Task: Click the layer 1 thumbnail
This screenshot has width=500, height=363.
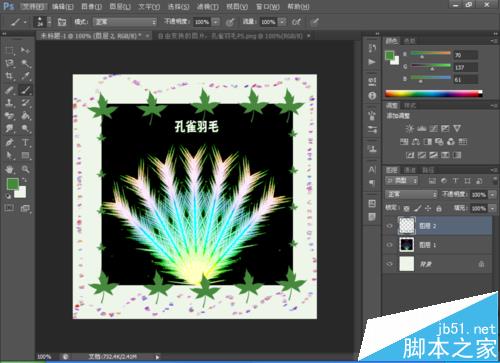Action: tap(407, 245)
